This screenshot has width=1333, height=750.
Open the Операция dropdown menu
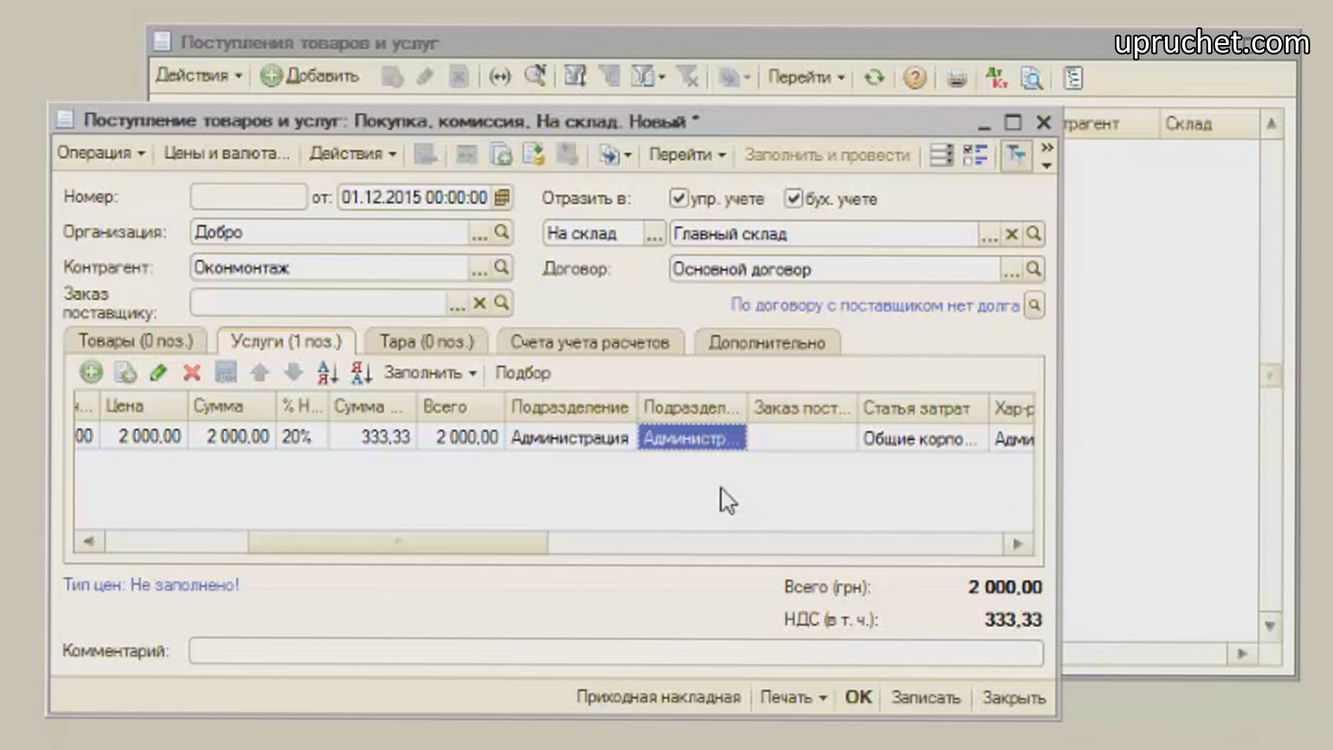click(101, 154)
